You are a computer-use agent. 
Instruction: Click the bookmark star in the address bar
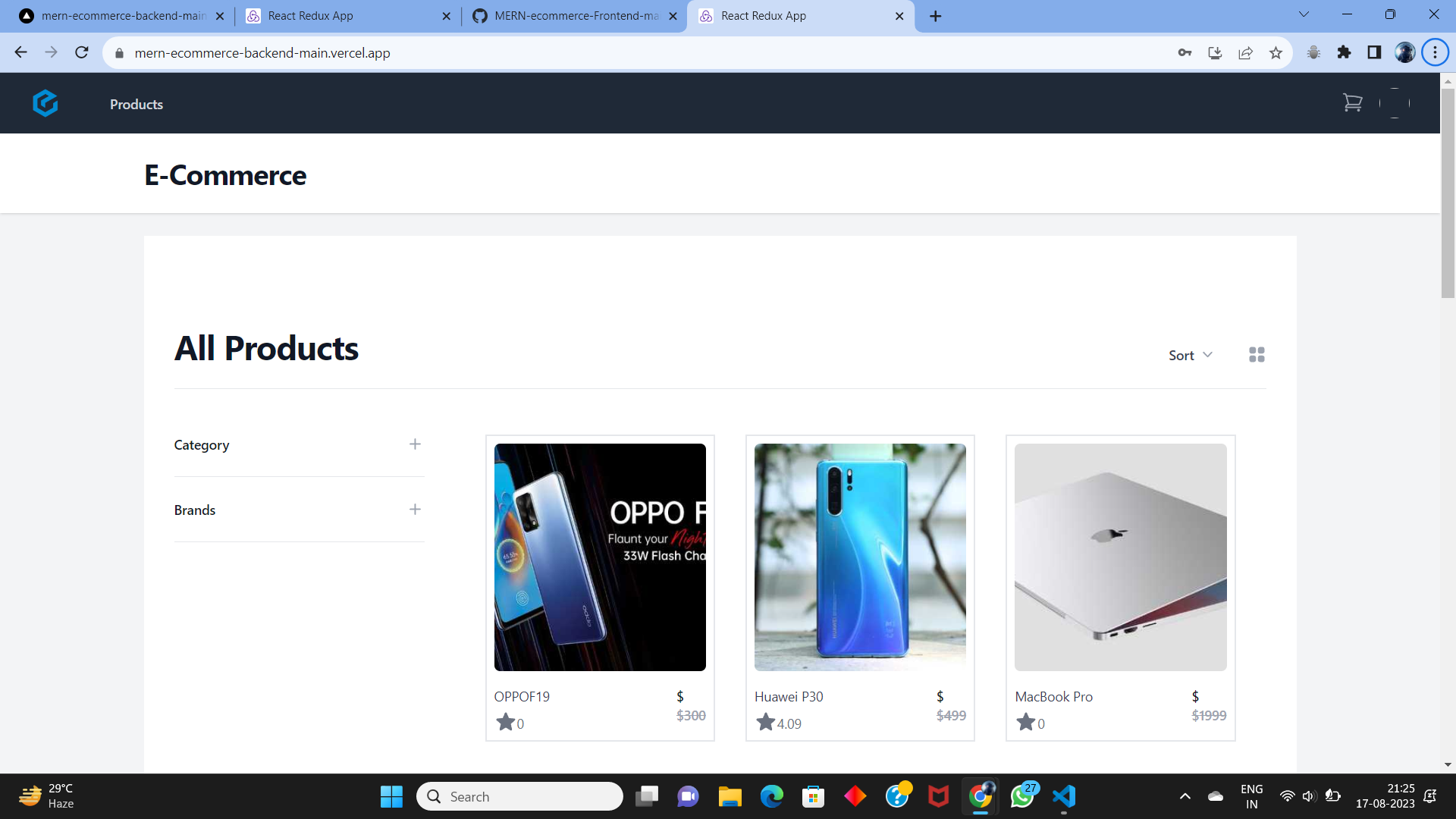pyautogui.click(x=1276, y=53)
